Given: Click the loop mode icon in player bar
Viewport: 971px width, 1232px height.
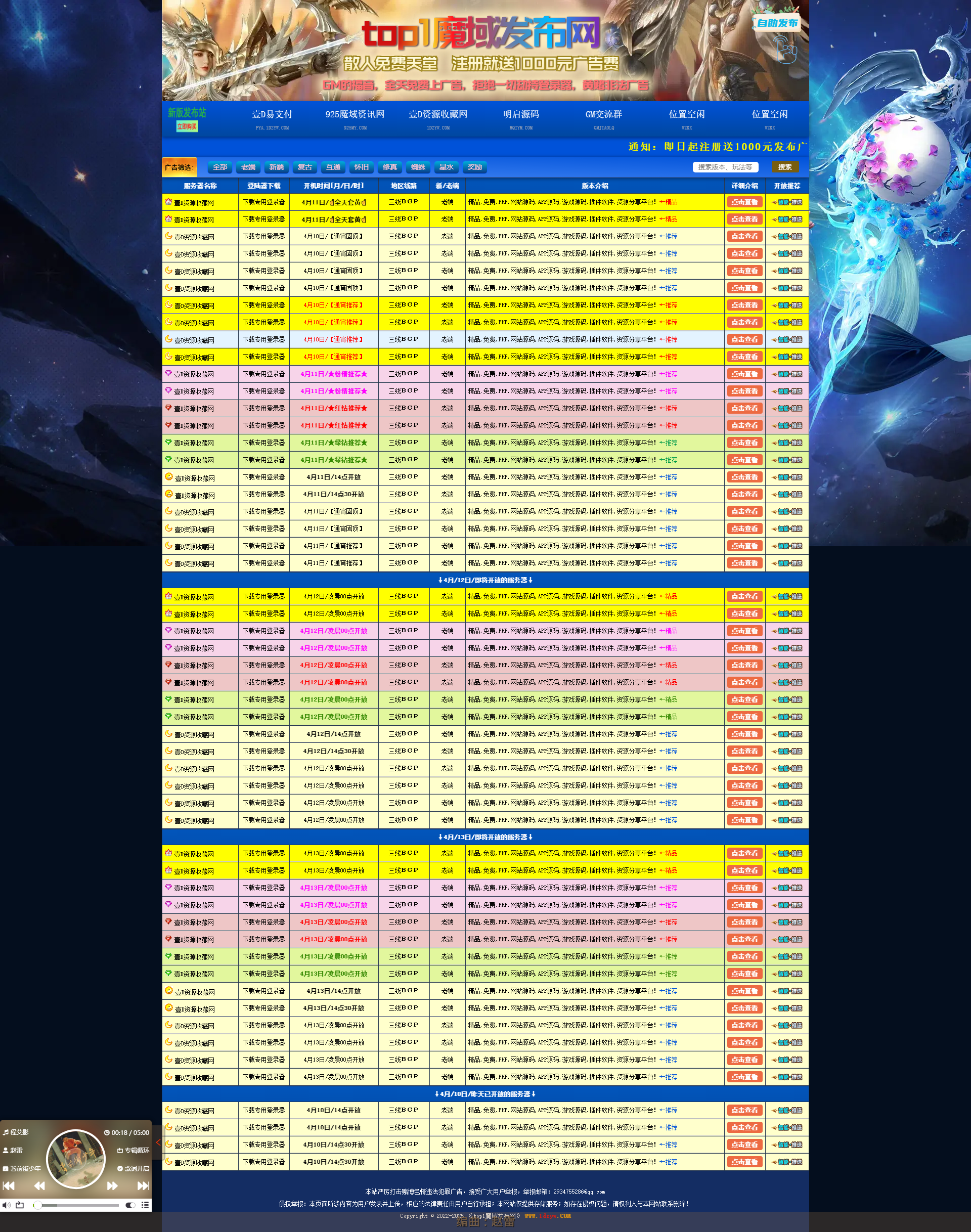Looking at the screenshot, I should point(20,1205).
